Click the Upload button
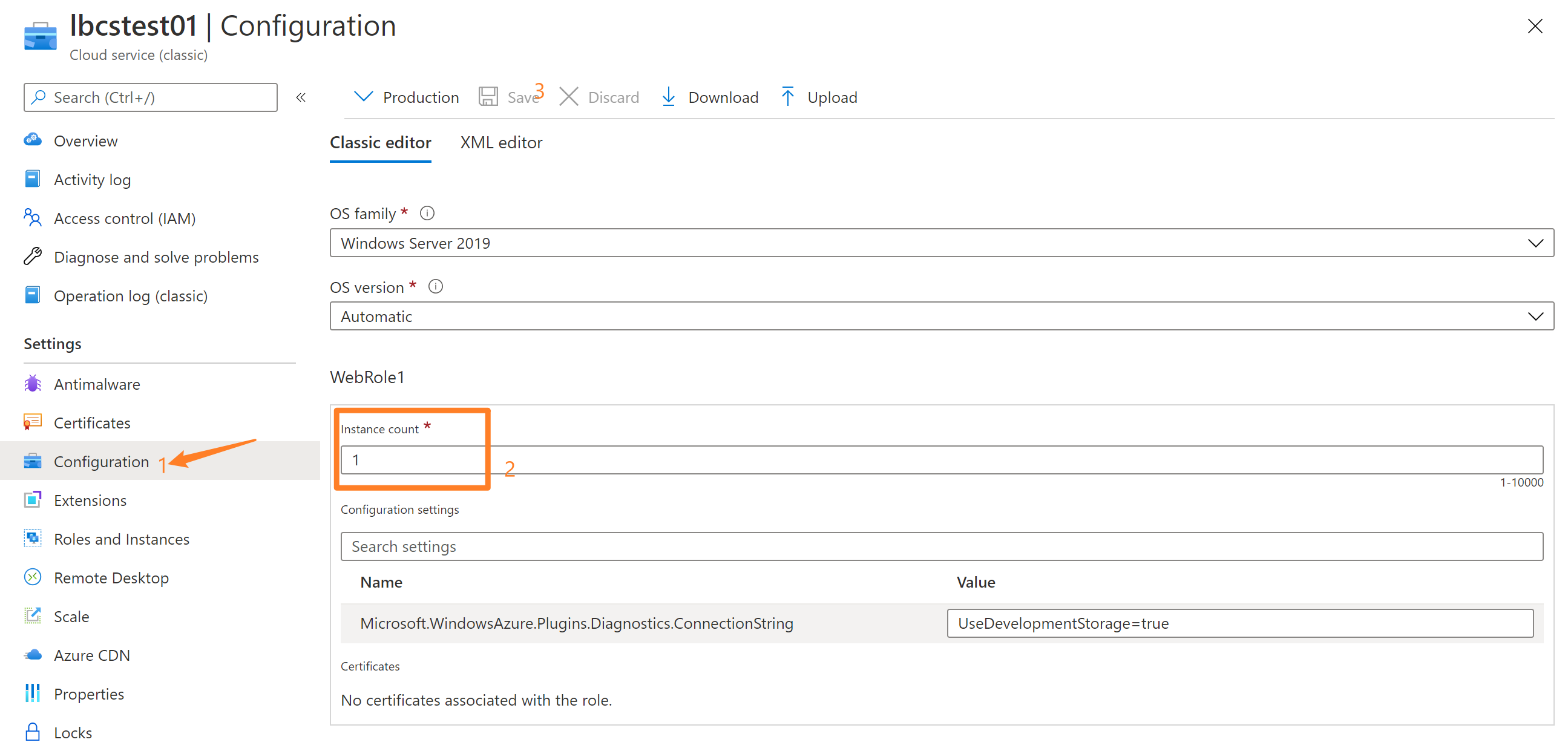The image size is (1568, 751). [819, 97]
